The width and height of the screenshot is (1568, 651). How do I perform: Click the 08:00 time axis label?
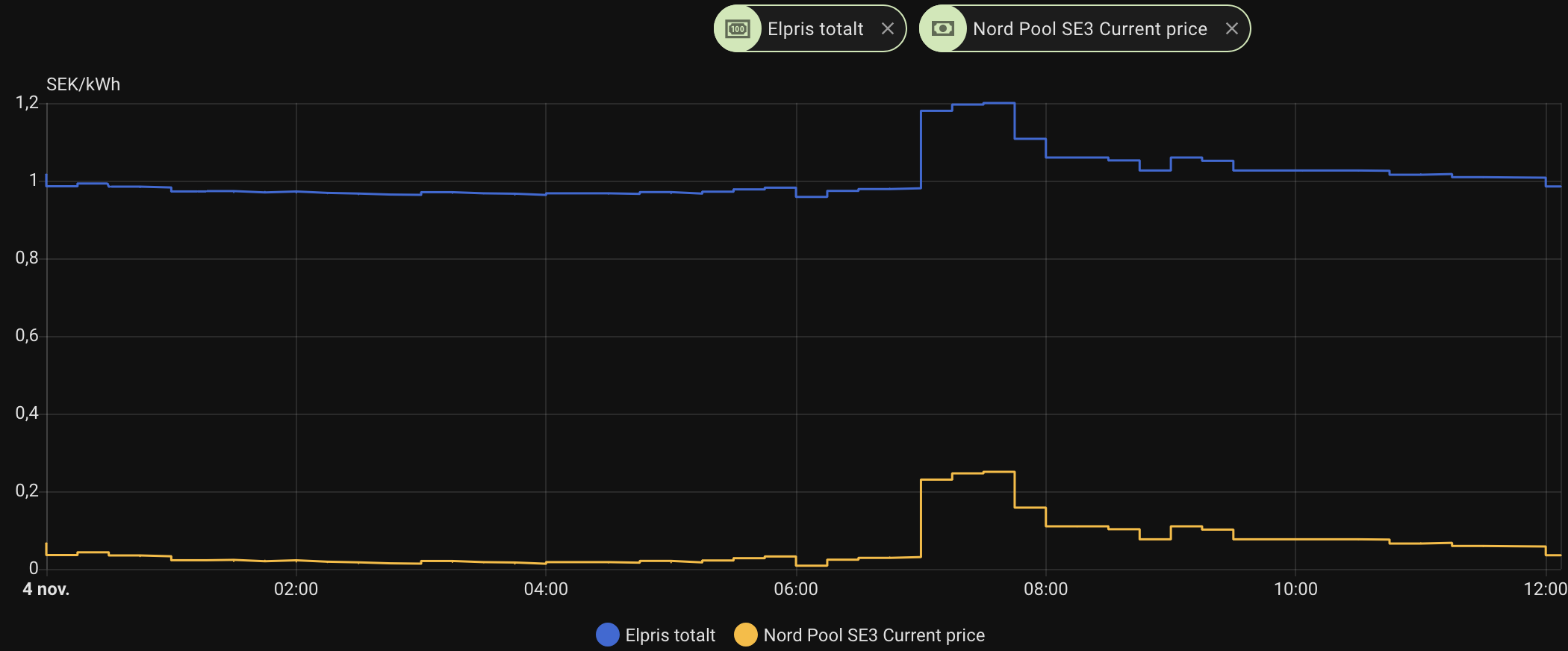tap(1045, 589)
